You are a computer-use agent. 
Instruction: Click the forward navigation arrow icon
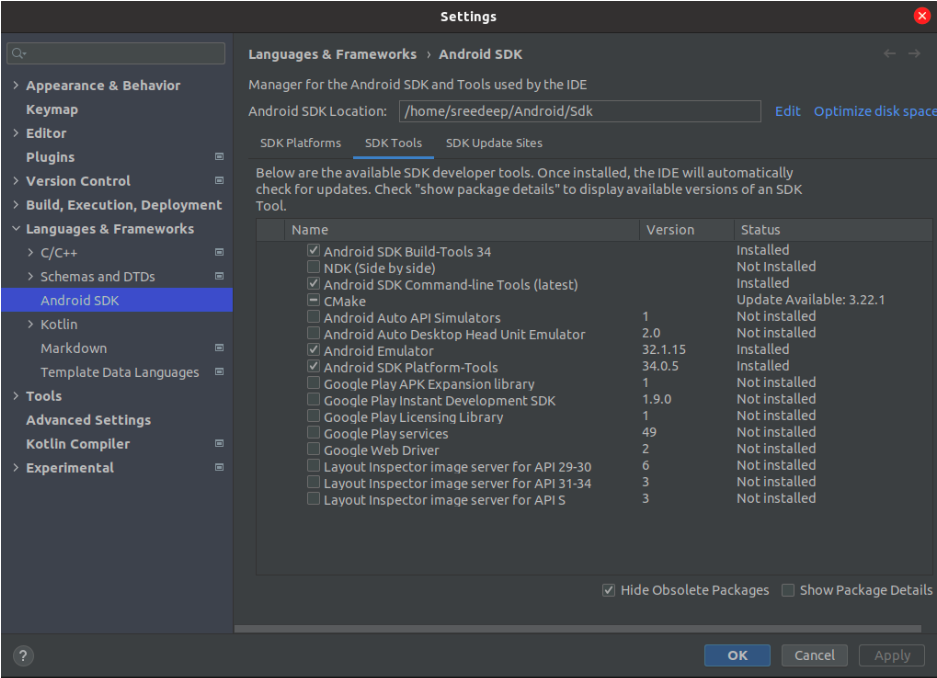[914, 54]
